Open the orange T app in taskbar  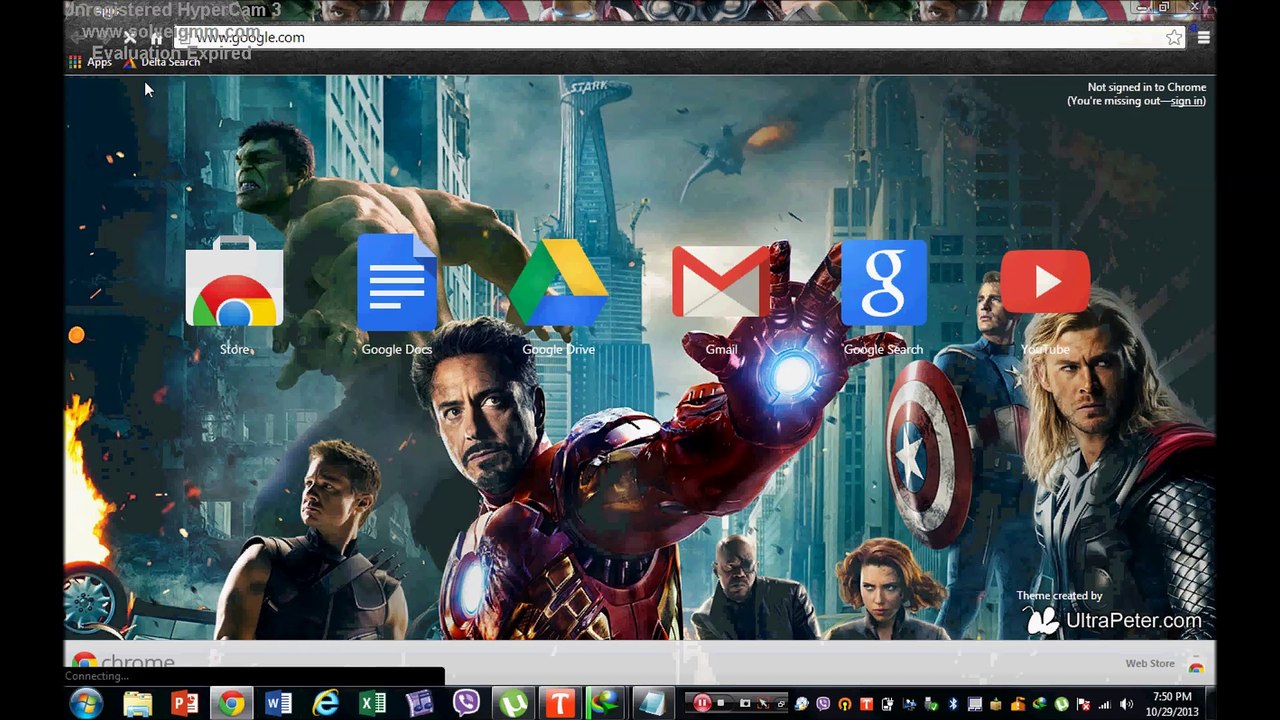coord(560,703)
